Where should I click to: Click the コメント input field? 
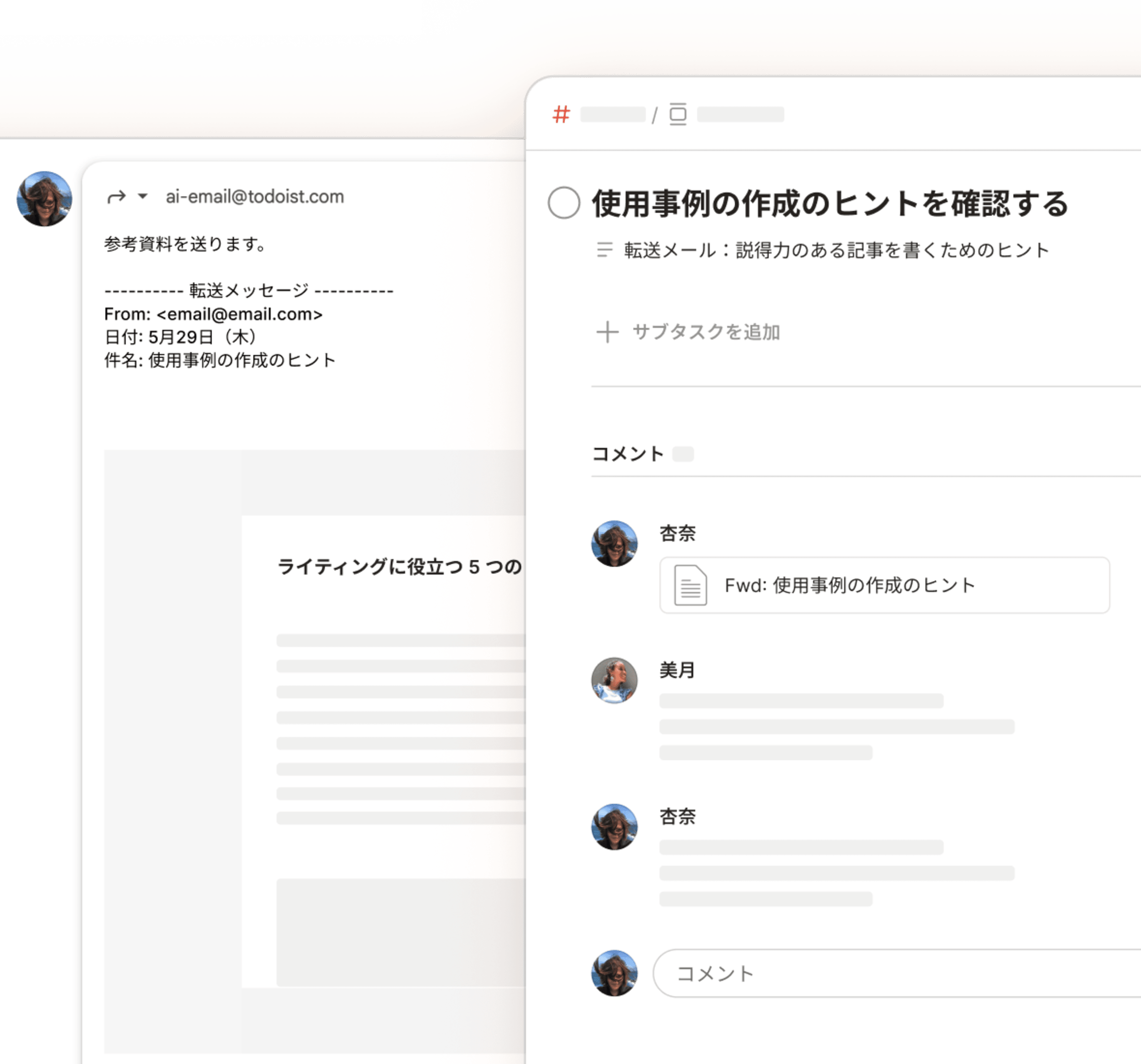click(x=895, y=973)
